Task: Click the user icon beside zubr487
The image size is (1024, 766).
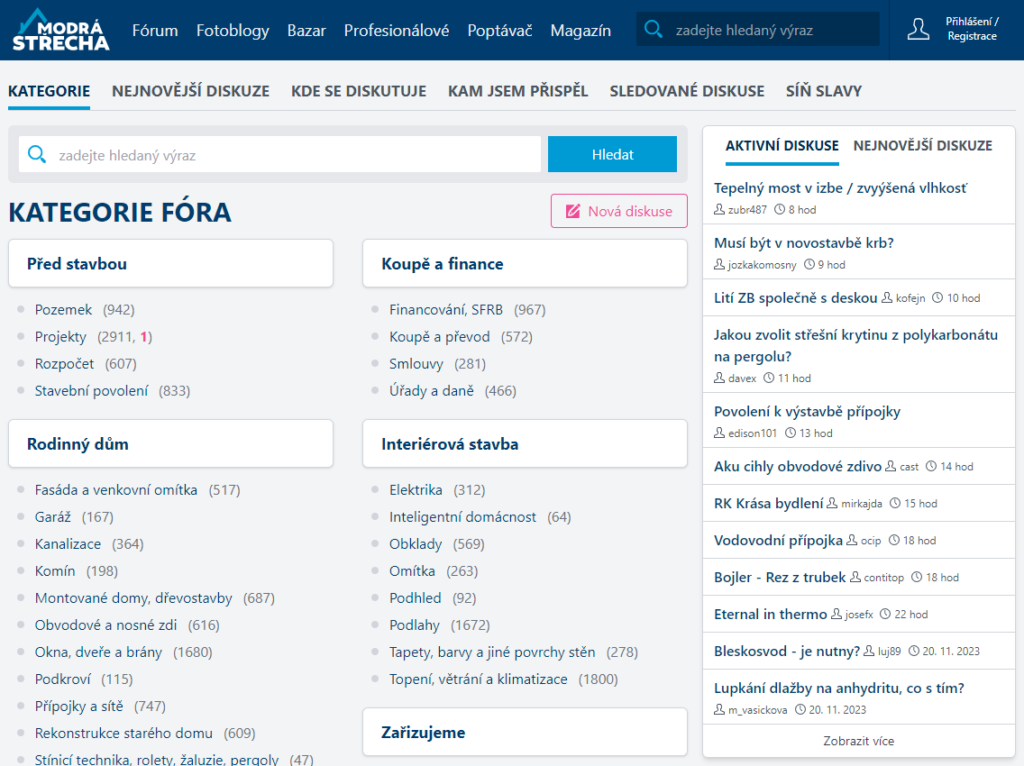Action: [720, 210]
